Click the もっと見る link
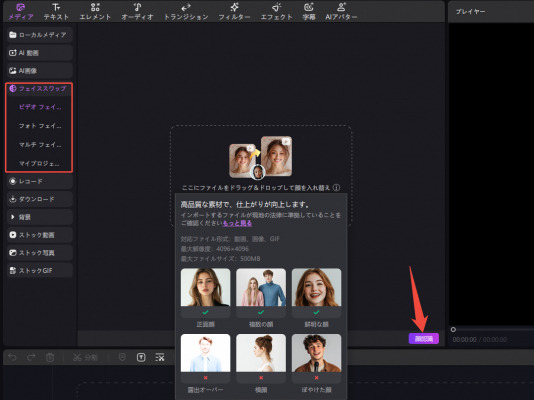This screenshot has width=534, height=400. tap(237, 223)
